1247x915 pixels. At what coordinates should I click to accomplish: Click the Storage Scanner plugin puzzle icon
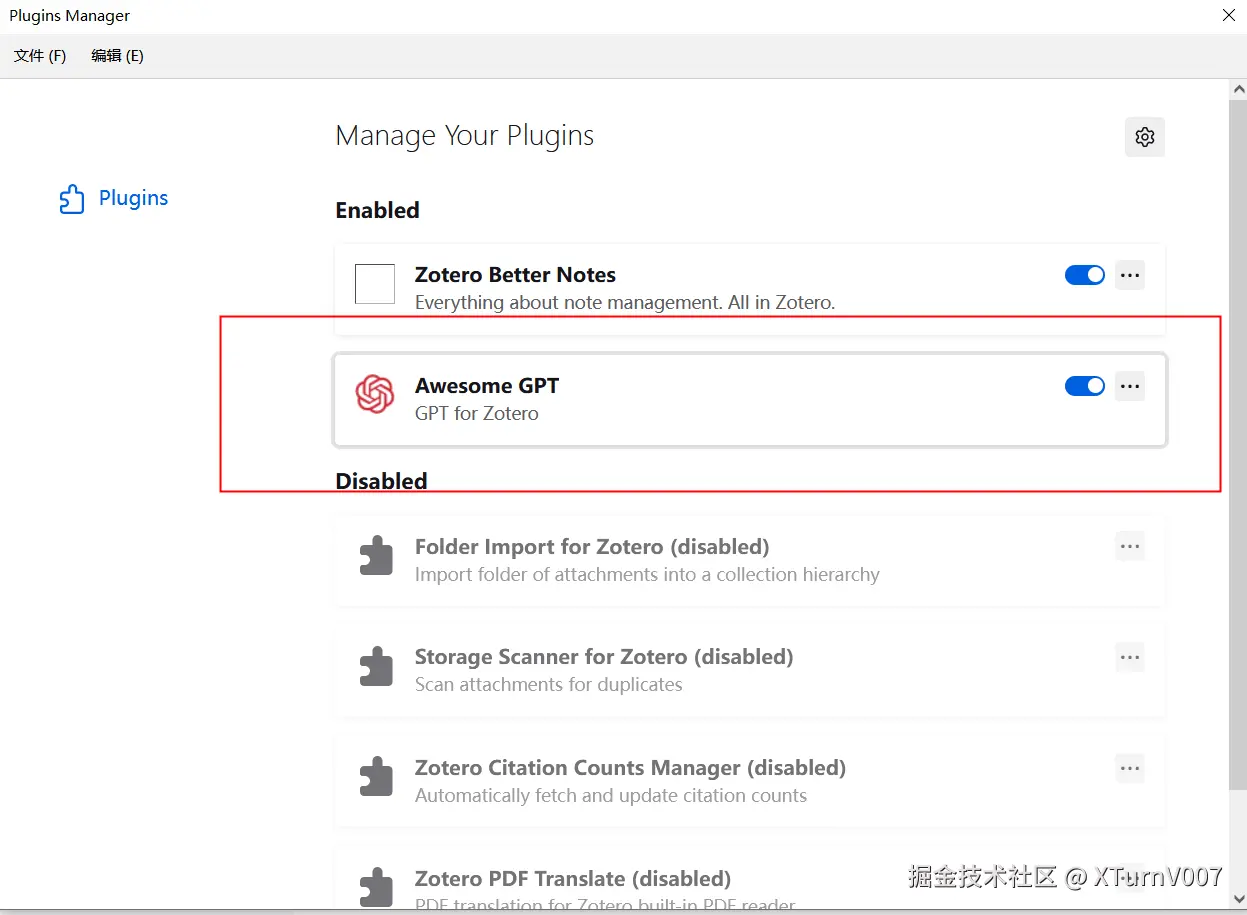pos(376,666)
